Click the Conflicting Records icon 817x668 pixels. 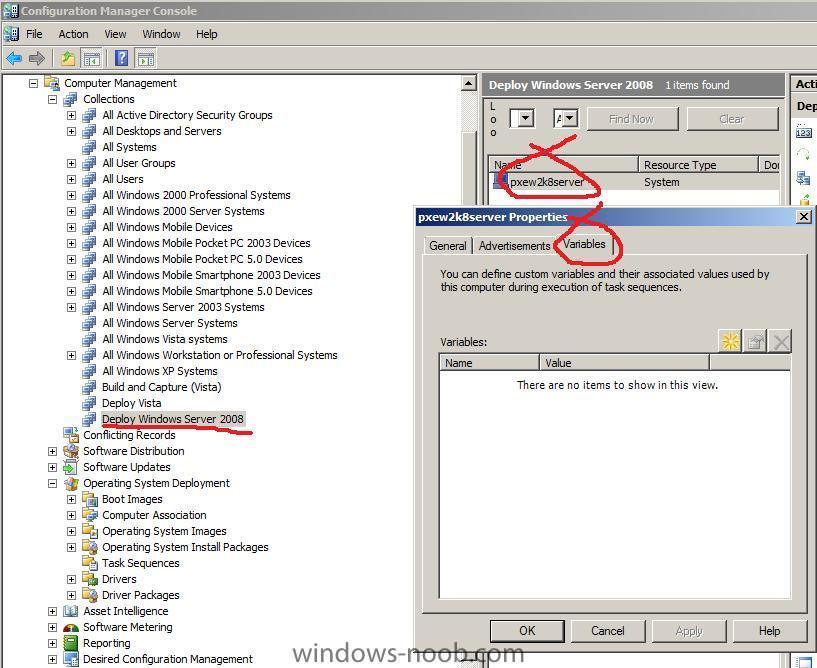70,435
